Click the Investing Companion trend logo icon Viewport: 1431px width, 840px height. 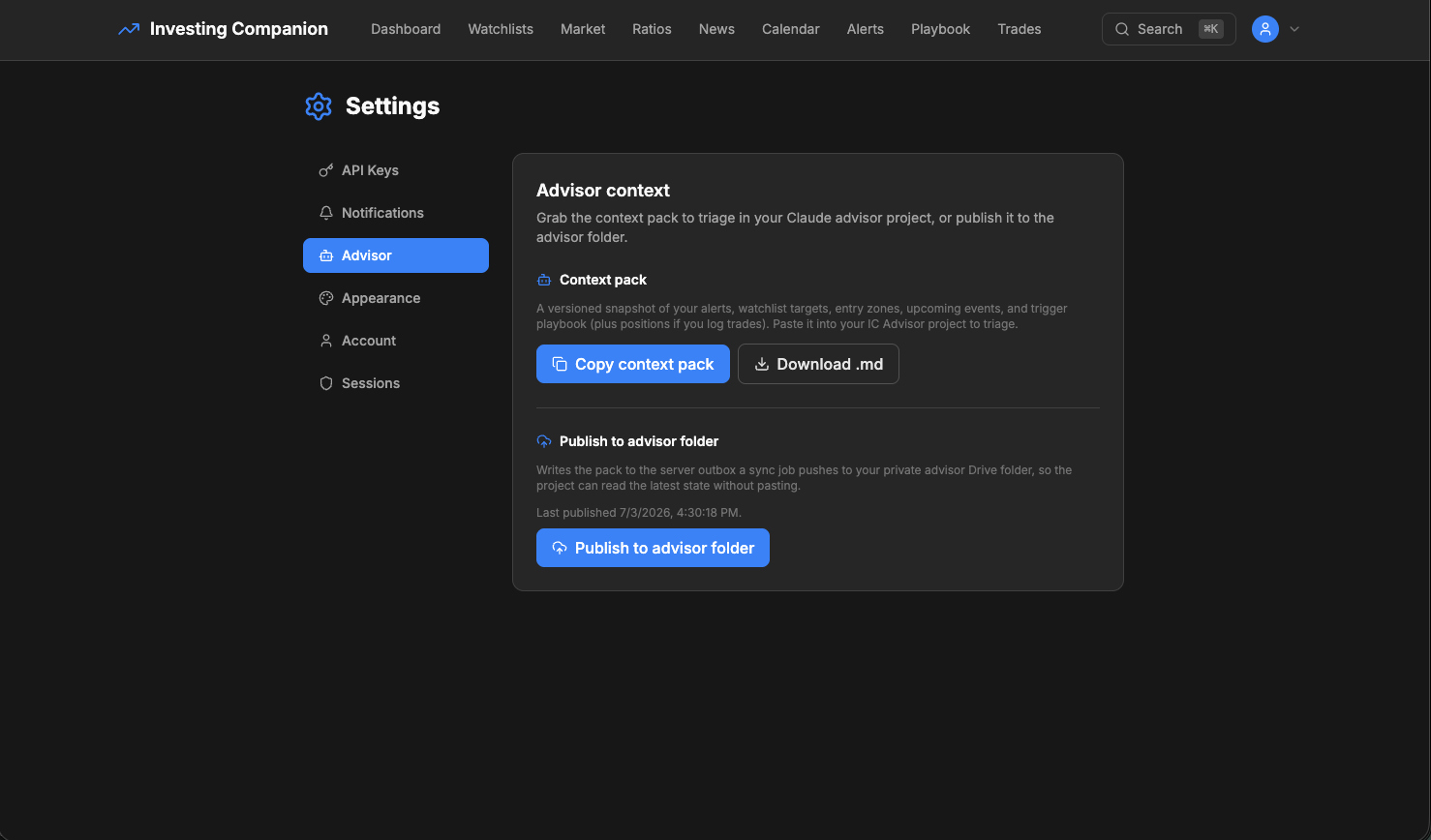pyautogui.click(x=129, y=29)
